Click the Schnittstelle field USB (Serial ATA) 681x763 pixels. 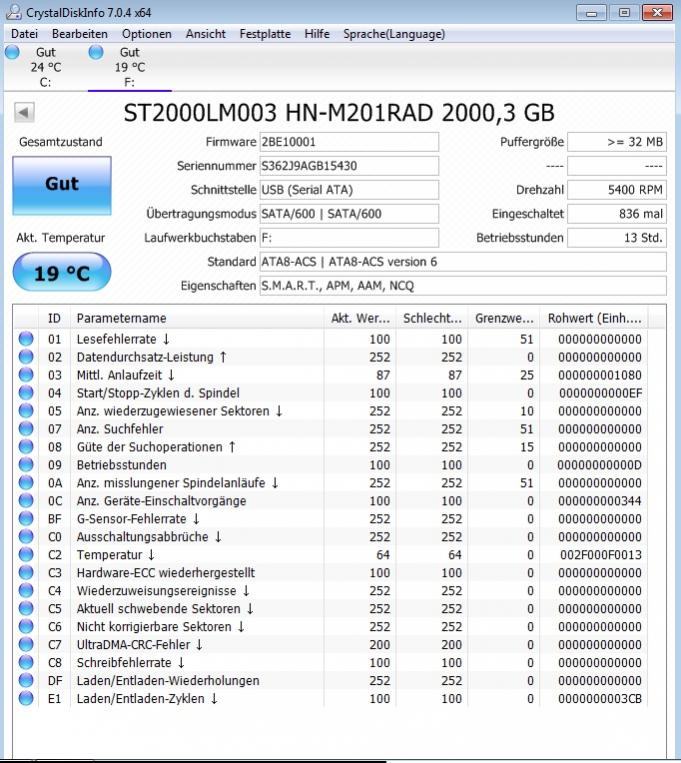349,190
